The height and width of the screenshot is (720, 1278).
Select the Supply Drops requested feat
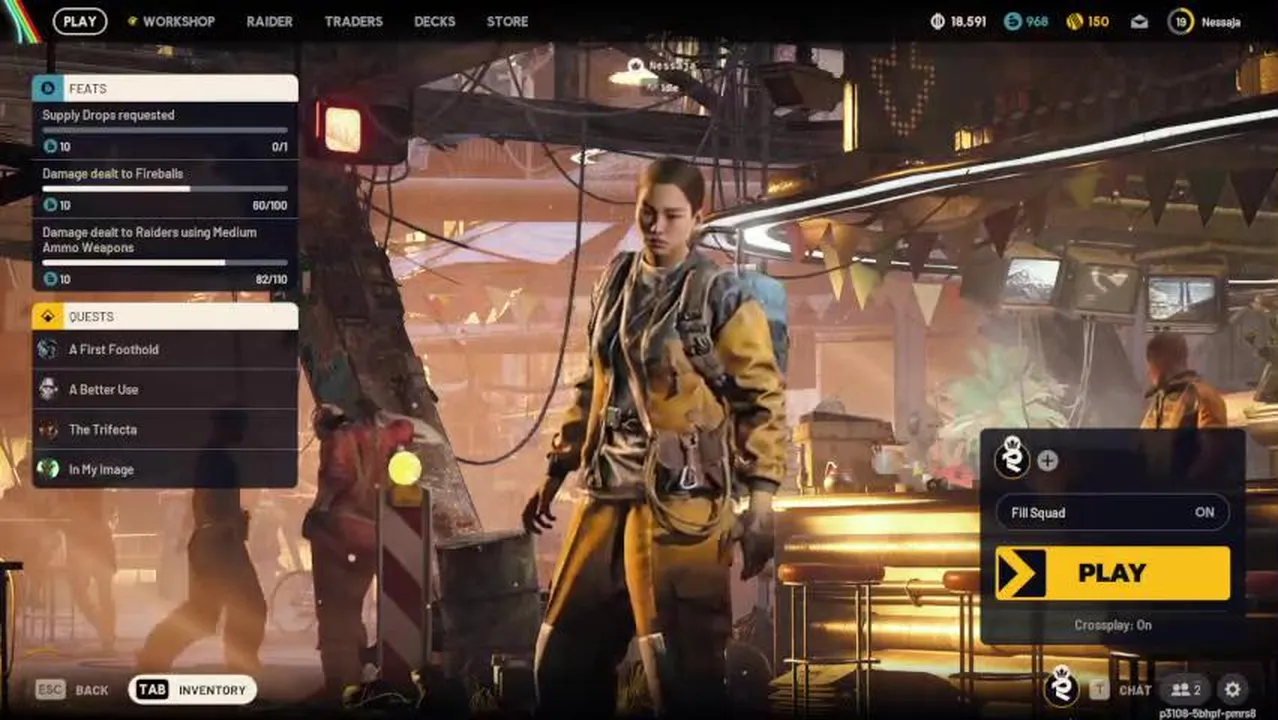[x=165, y=131]
